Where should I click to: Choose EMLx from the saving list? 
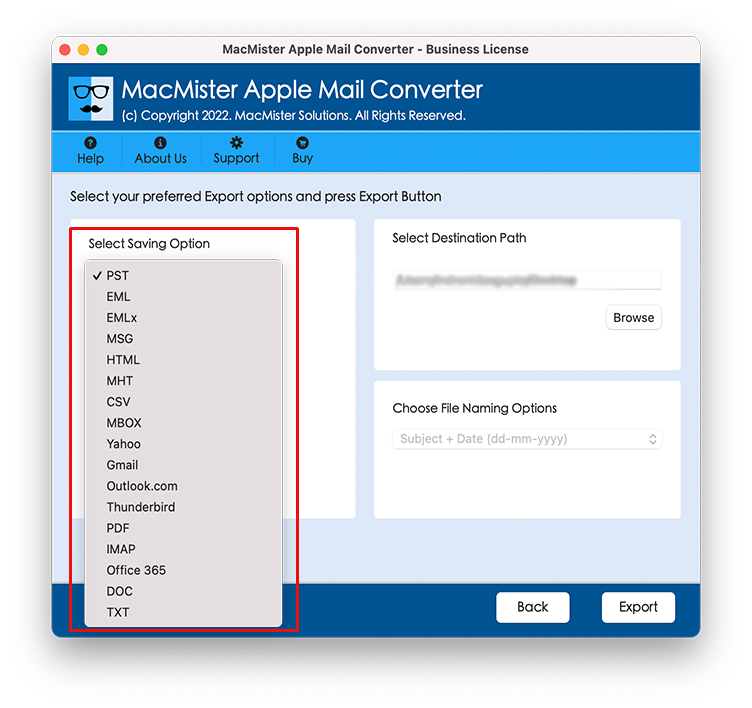pos(183,318)
